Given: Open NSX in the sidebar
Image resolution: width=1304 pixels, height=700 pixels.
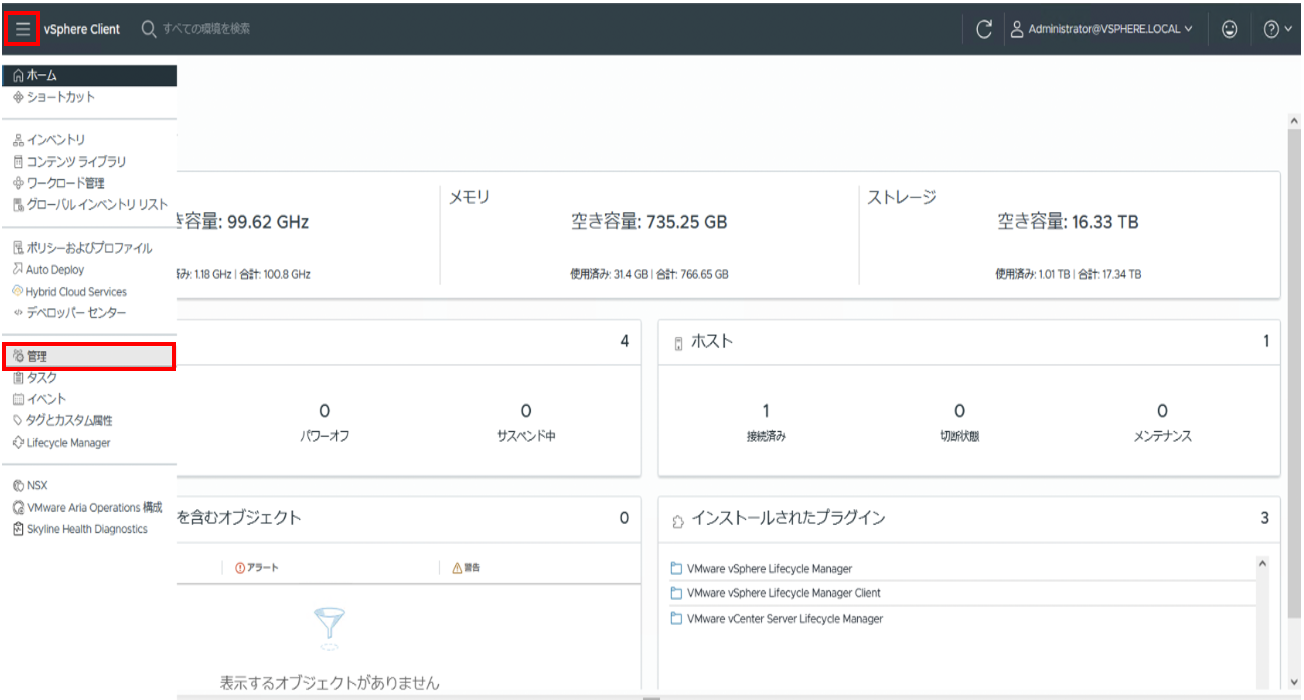Looking at the screenshot, I should [89, 486].
